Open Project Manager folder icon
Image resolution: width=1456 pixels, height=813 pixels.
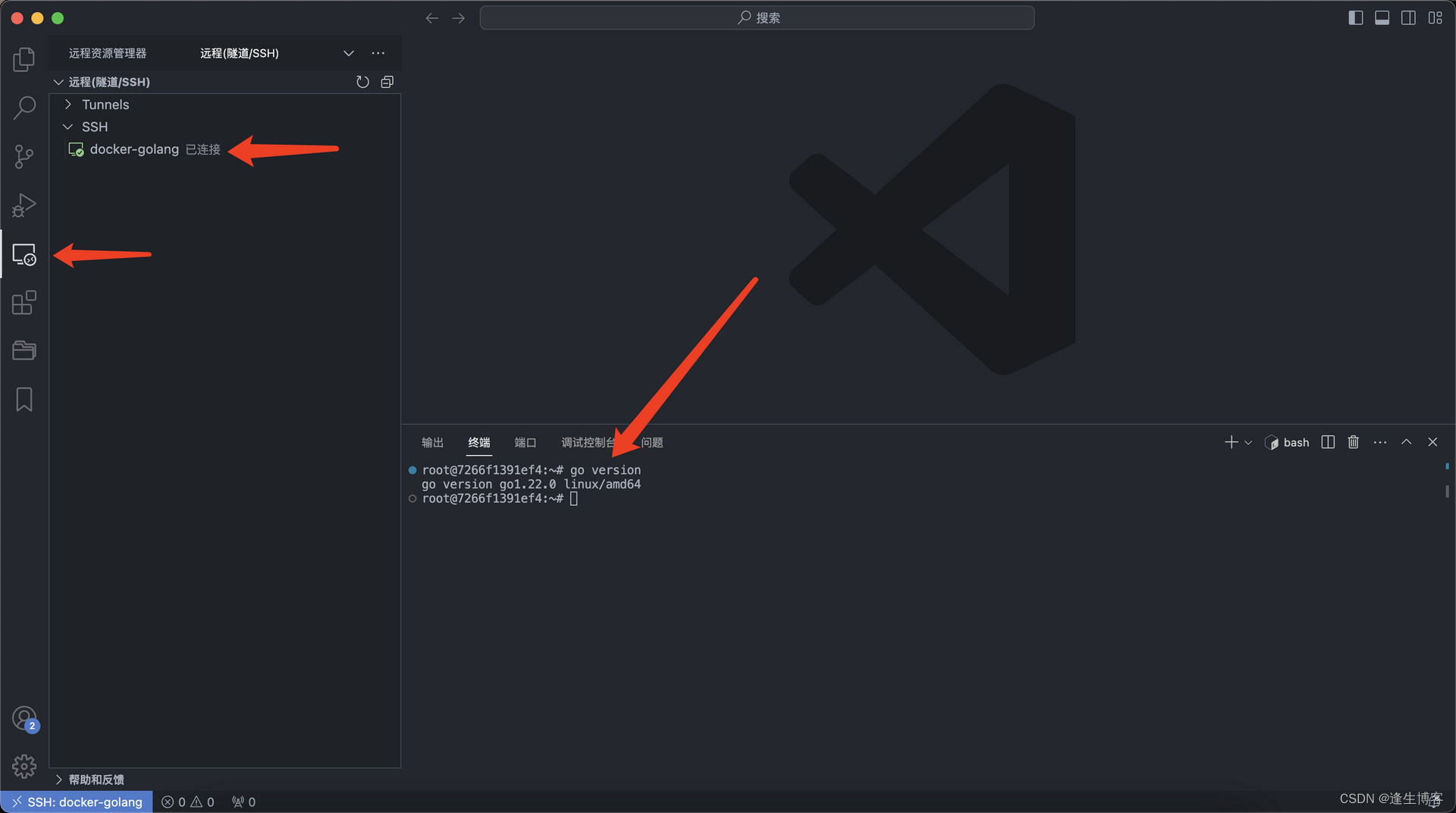24,350
